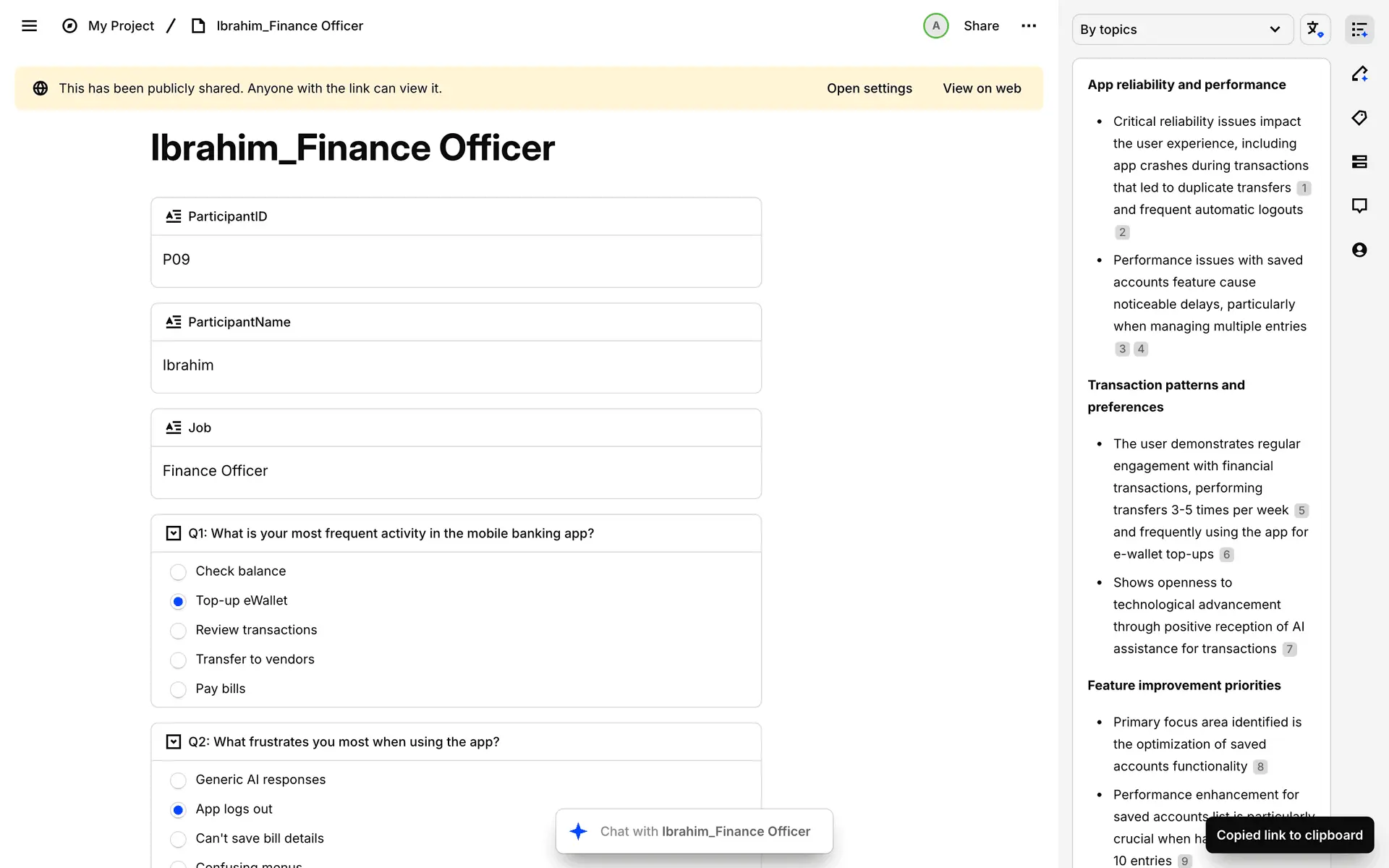
Task: Open the fields panel icon in the sidebar
Action: tap(1359, 162)
